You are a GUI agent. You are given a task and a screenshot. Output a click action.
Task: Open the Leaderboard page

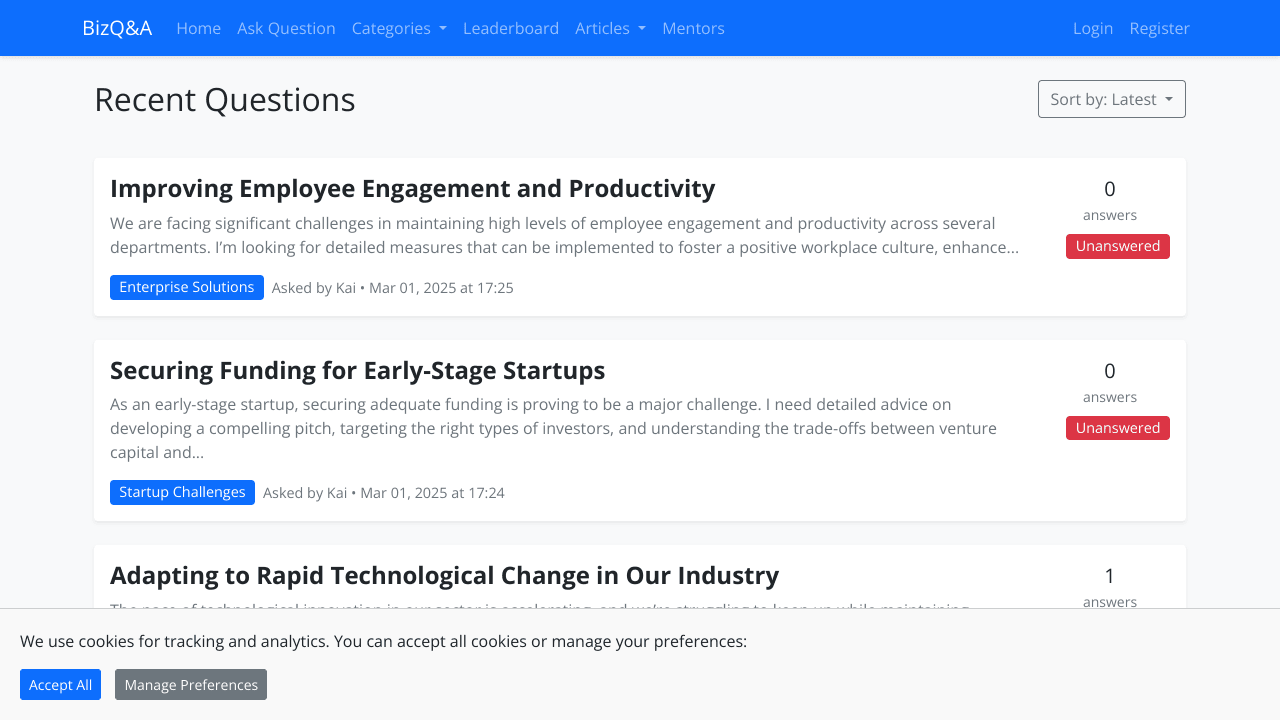tap(511, 28)
